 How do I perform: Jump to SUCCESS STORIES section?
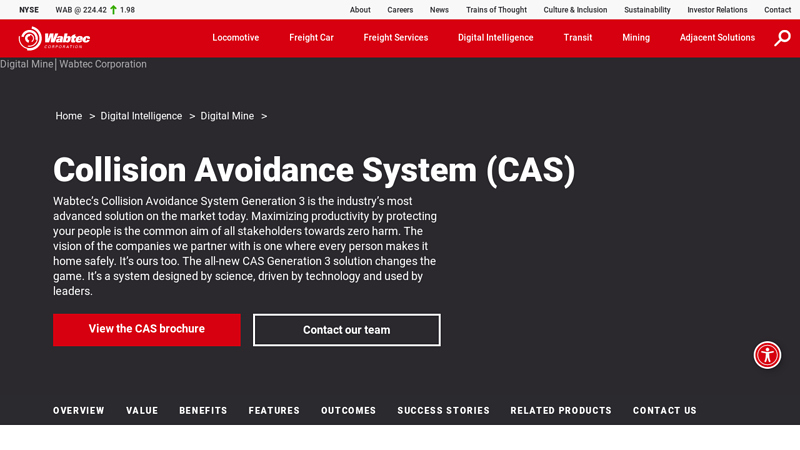click(x=443, y=411)
